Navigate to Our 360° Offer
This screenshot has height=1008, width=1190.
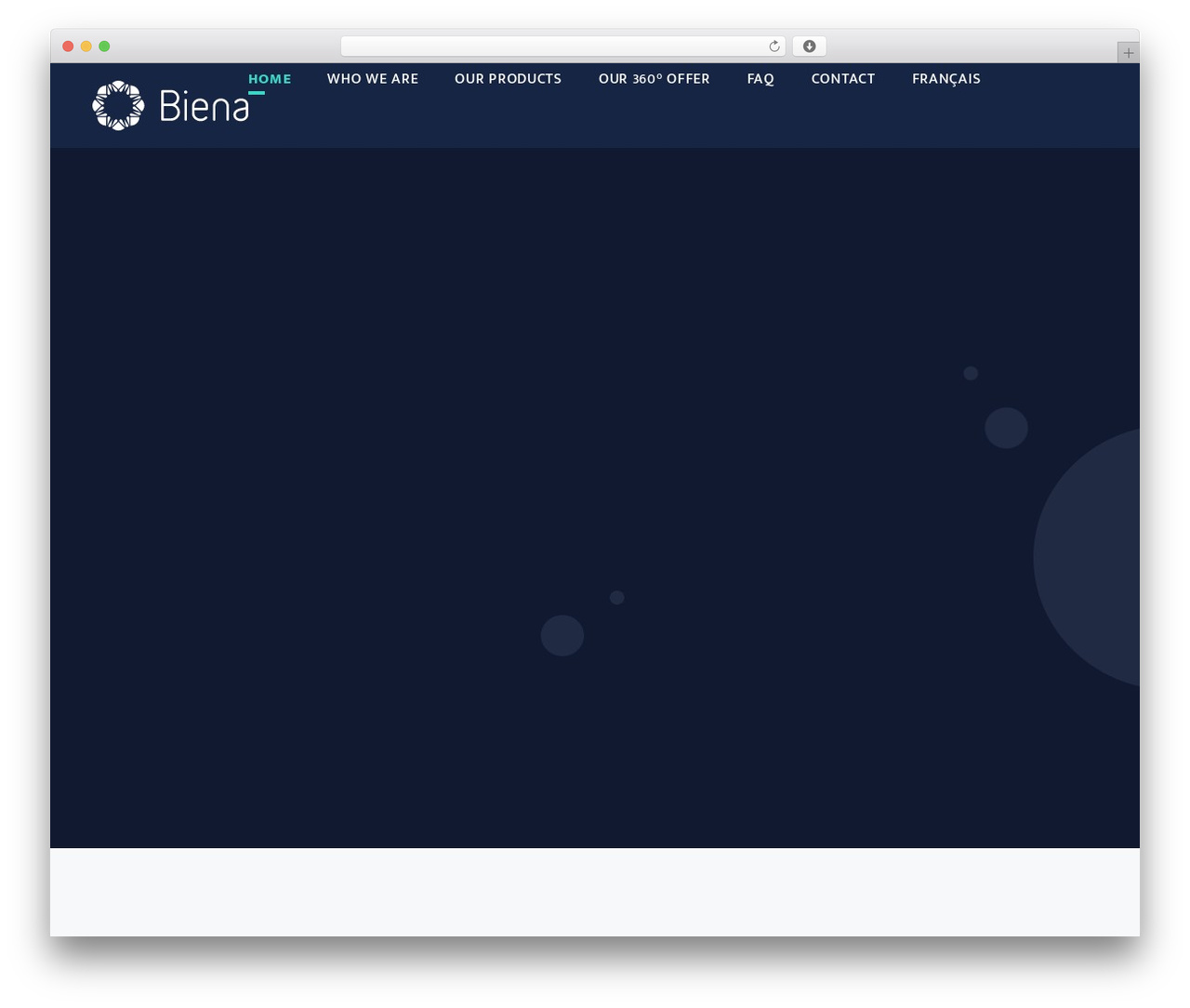[x=654, y=79]
